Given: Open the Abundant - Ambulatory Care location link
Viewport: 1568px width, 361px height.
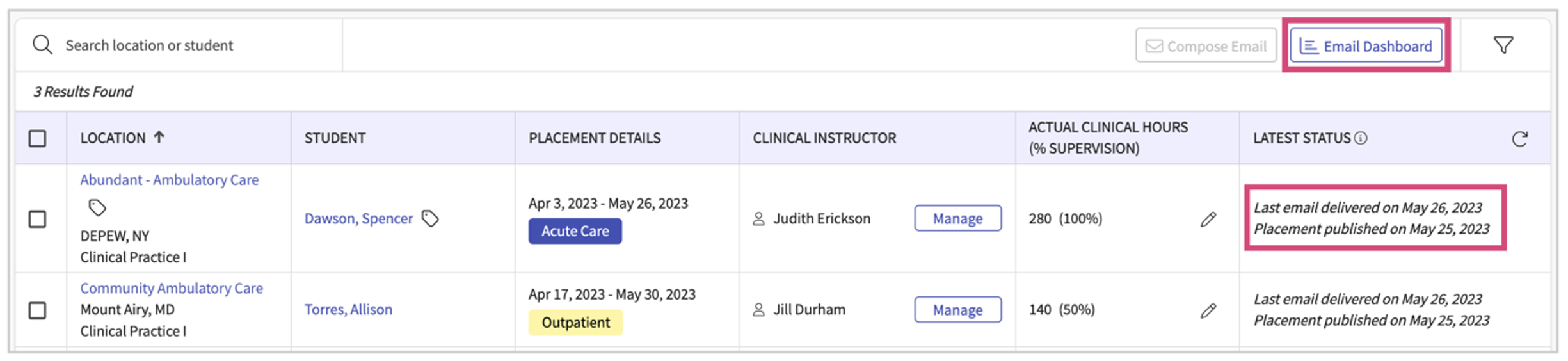Looking at the screenshot, I should coord(170,180).
